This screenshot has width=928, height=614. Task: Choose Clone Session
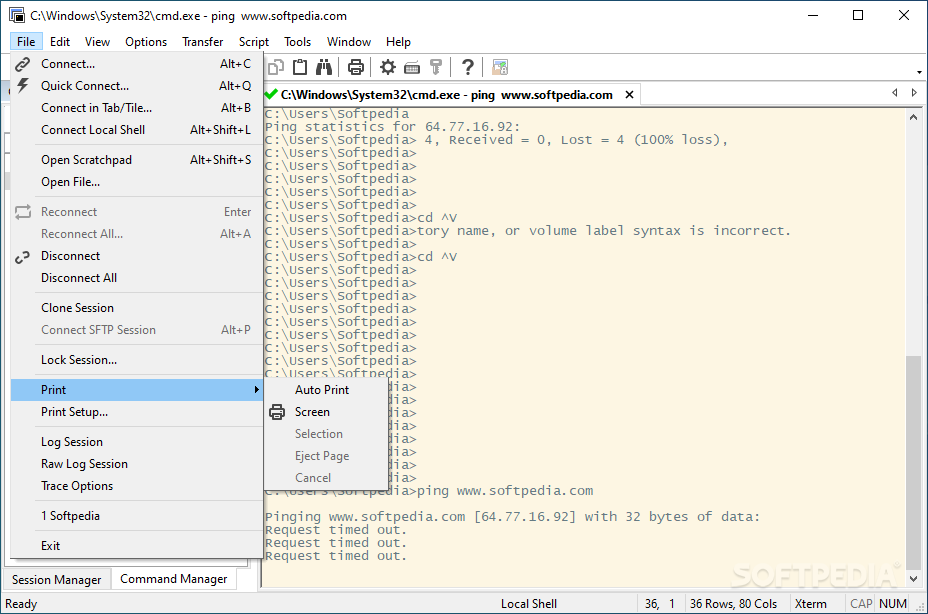point(137,308)
